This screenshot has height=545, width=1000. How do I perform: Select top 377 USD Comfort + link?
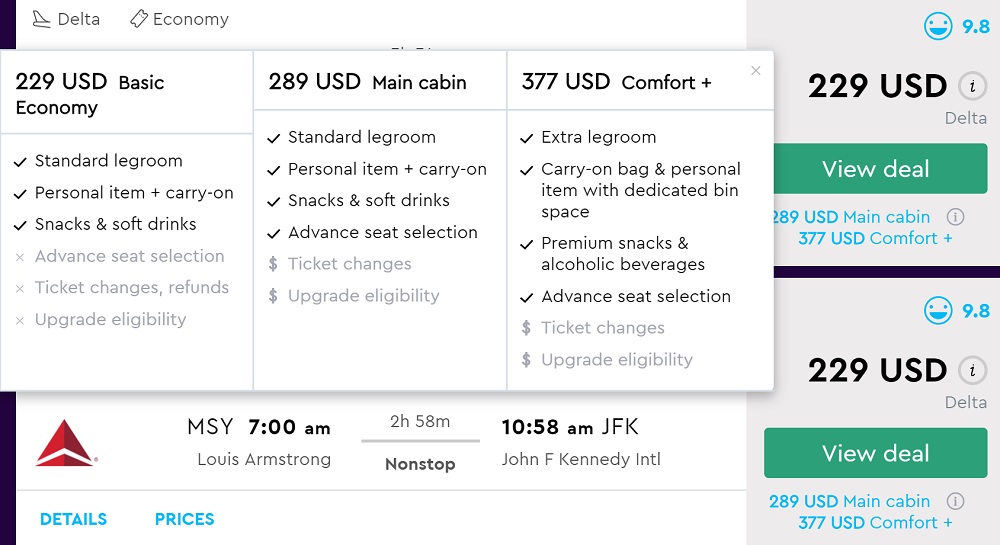[x=875, y=238]
